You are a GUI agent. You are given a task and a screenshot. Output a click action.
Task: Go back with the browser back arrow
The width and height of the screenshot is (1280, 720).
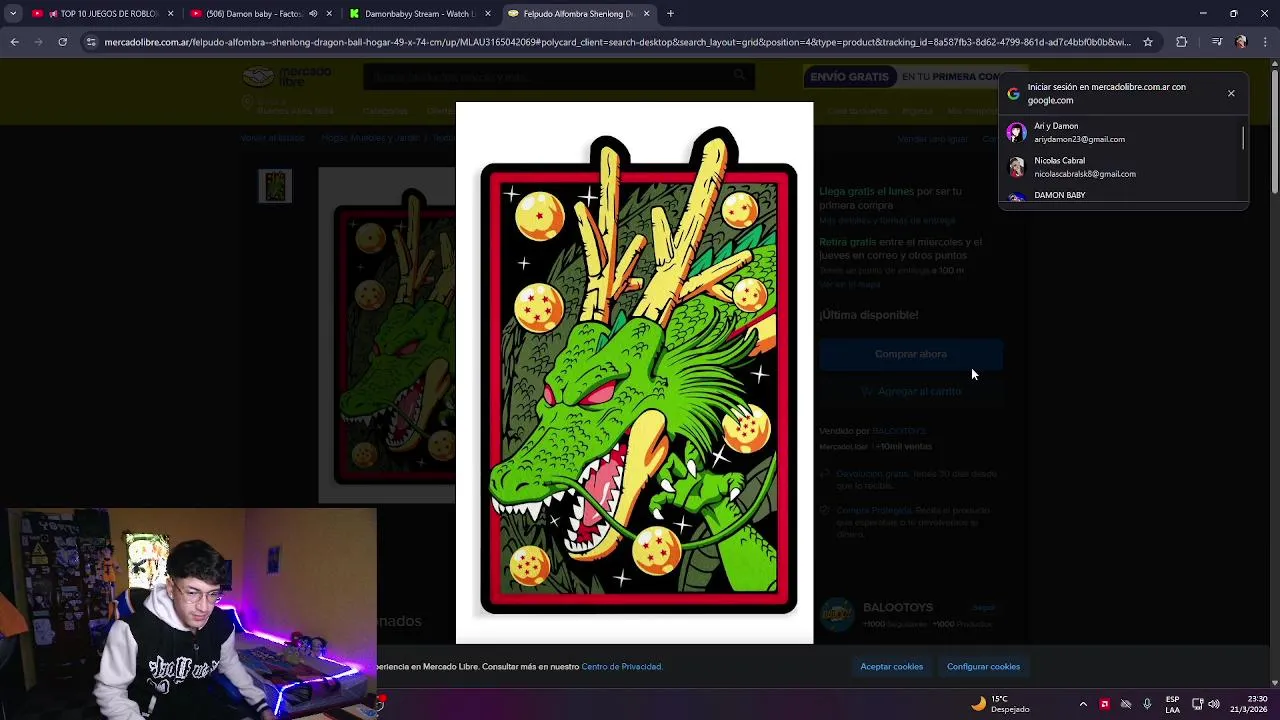14,42
